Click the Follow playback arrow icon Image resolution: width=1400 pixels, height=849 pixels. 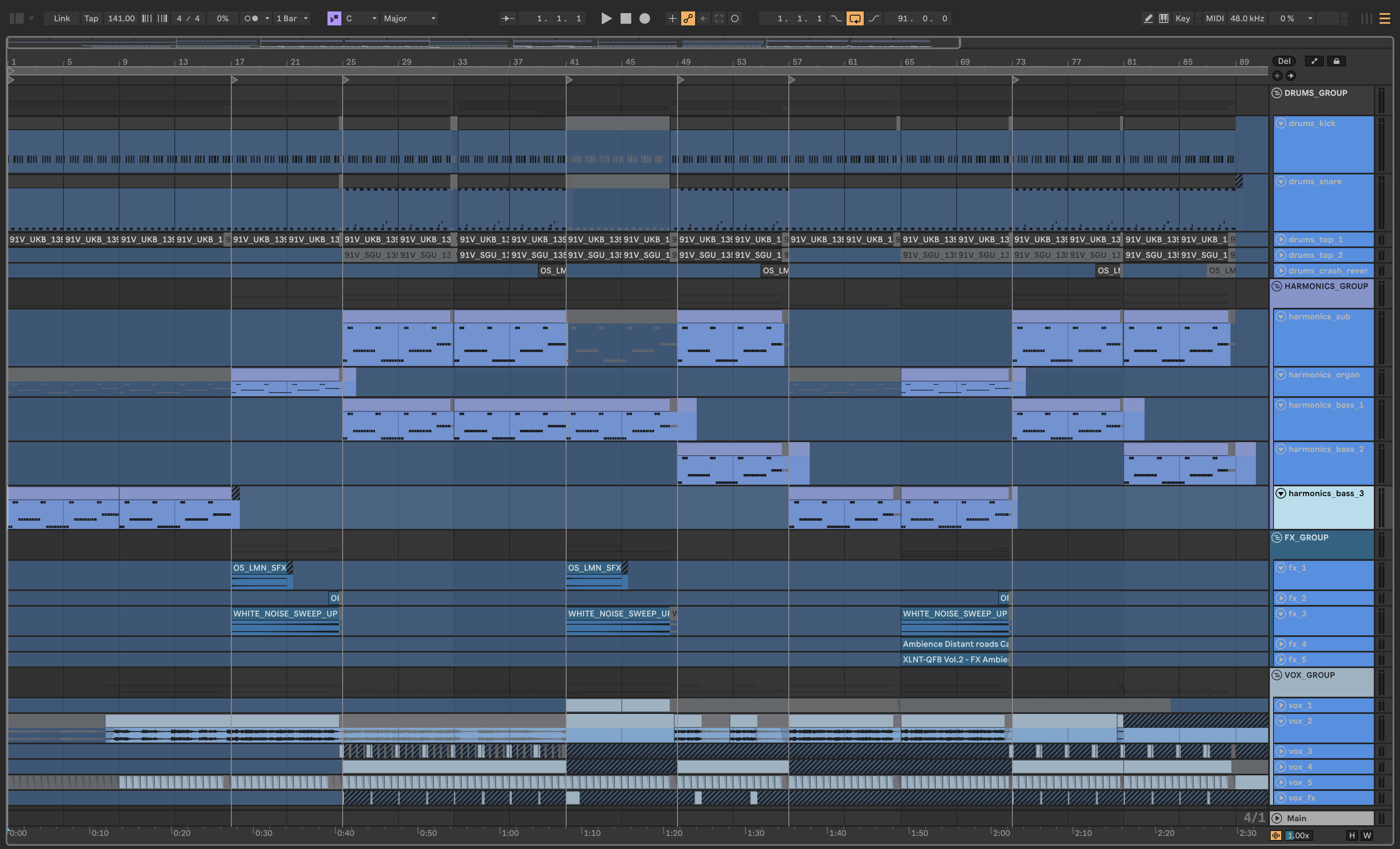(507, 18)
